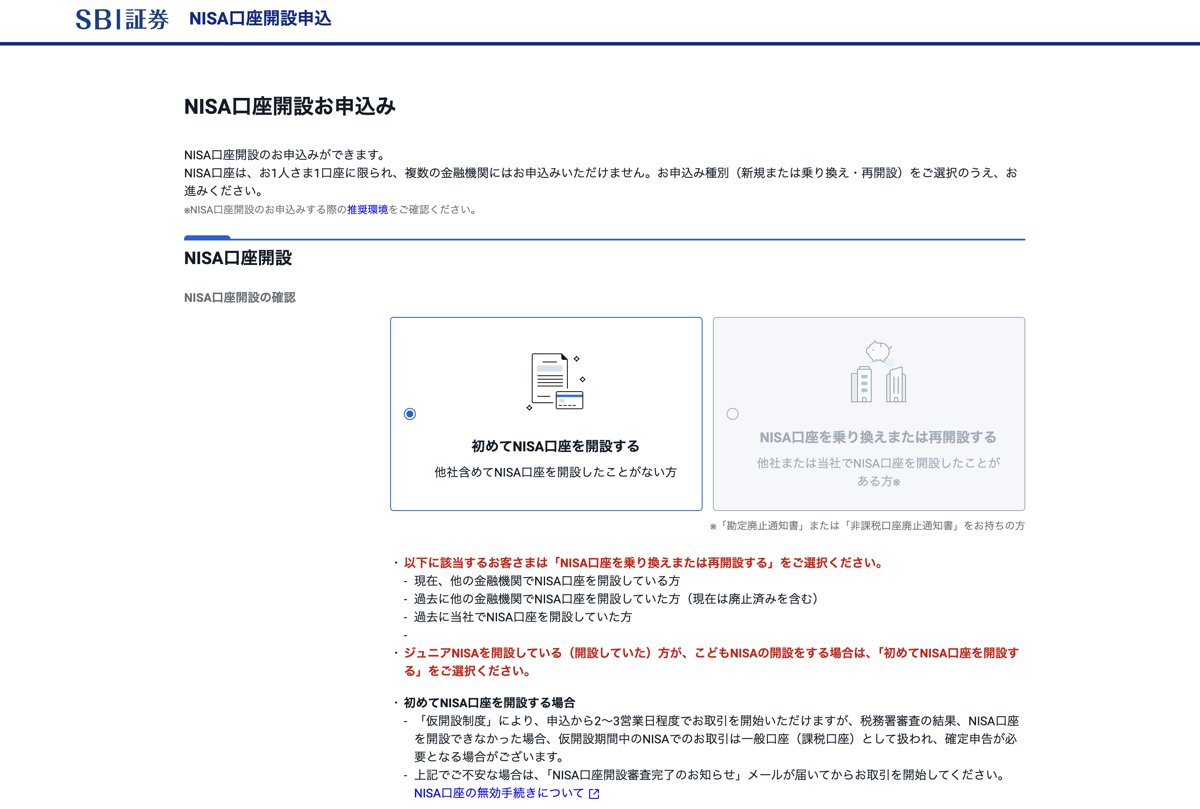The height and width of the screenshot is (809, 1200).
Task: Click the NISA口座開設の確認 label
Action: click(240, 297)
